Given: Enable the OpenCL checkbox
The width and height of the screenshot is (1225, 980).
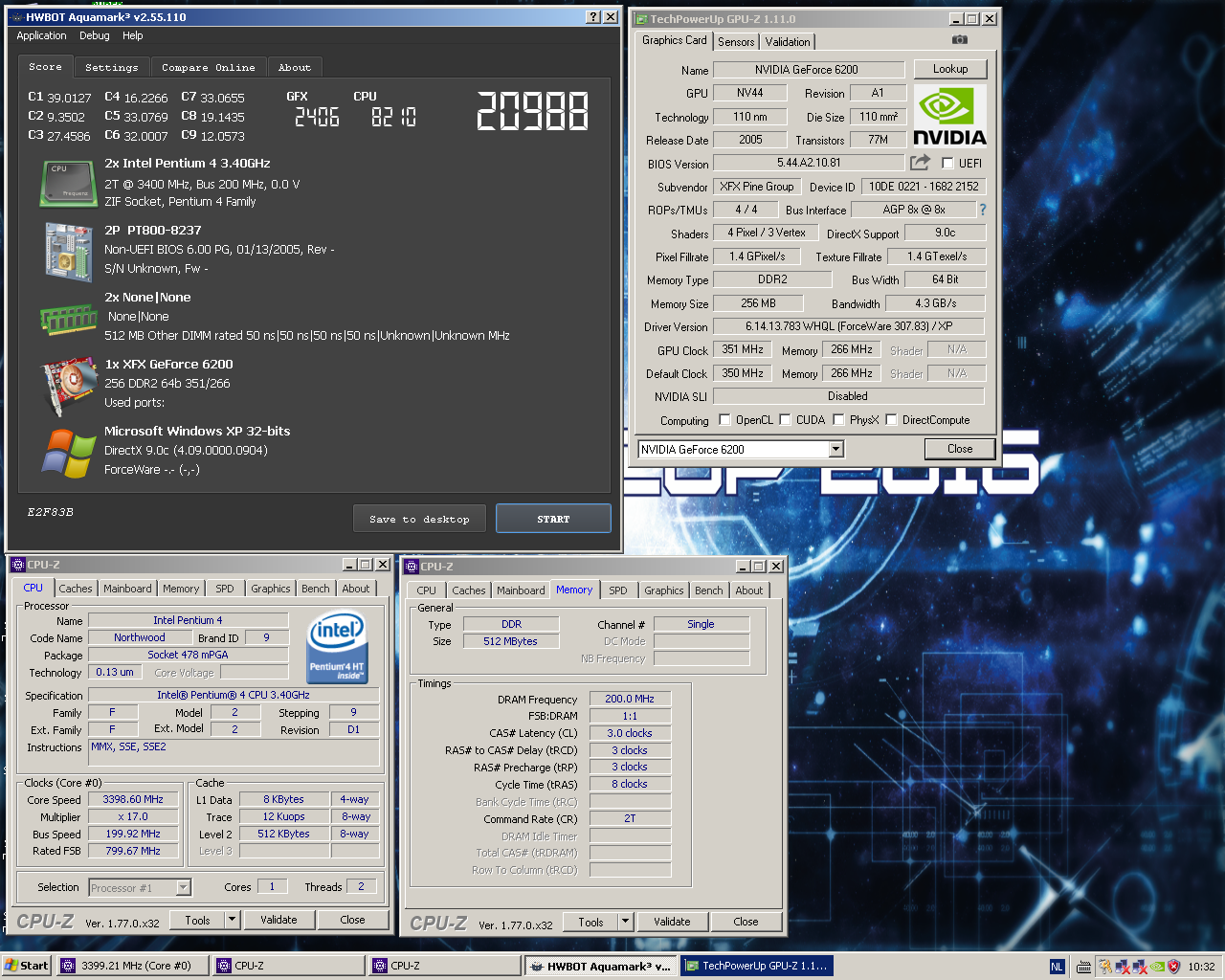Looking at the screenshot, I should (724, 419).
